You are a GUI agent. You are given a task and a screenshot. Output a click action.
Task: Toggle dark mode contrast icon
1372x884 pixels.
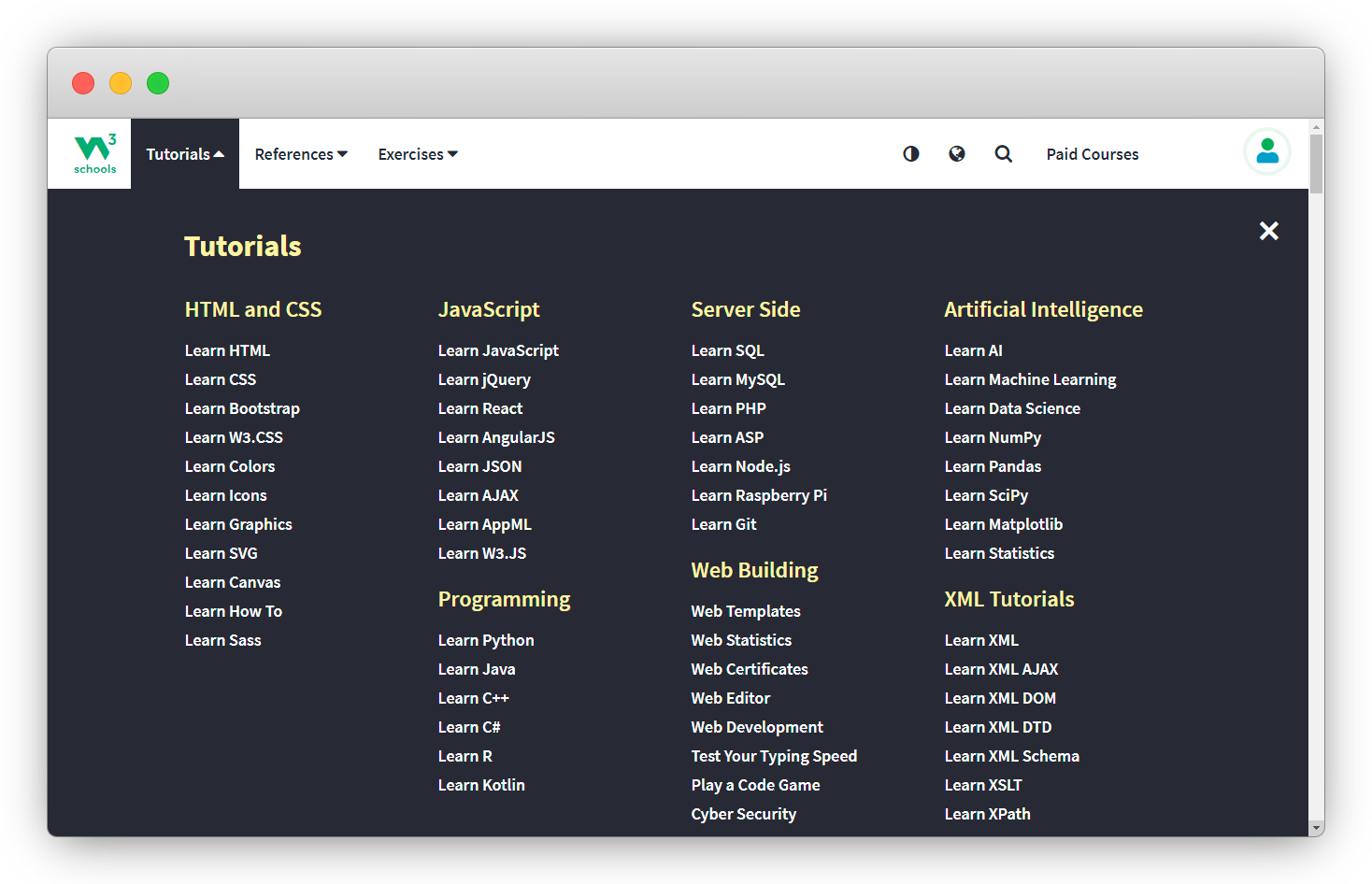pyautogui.click(x=911, y=153)
